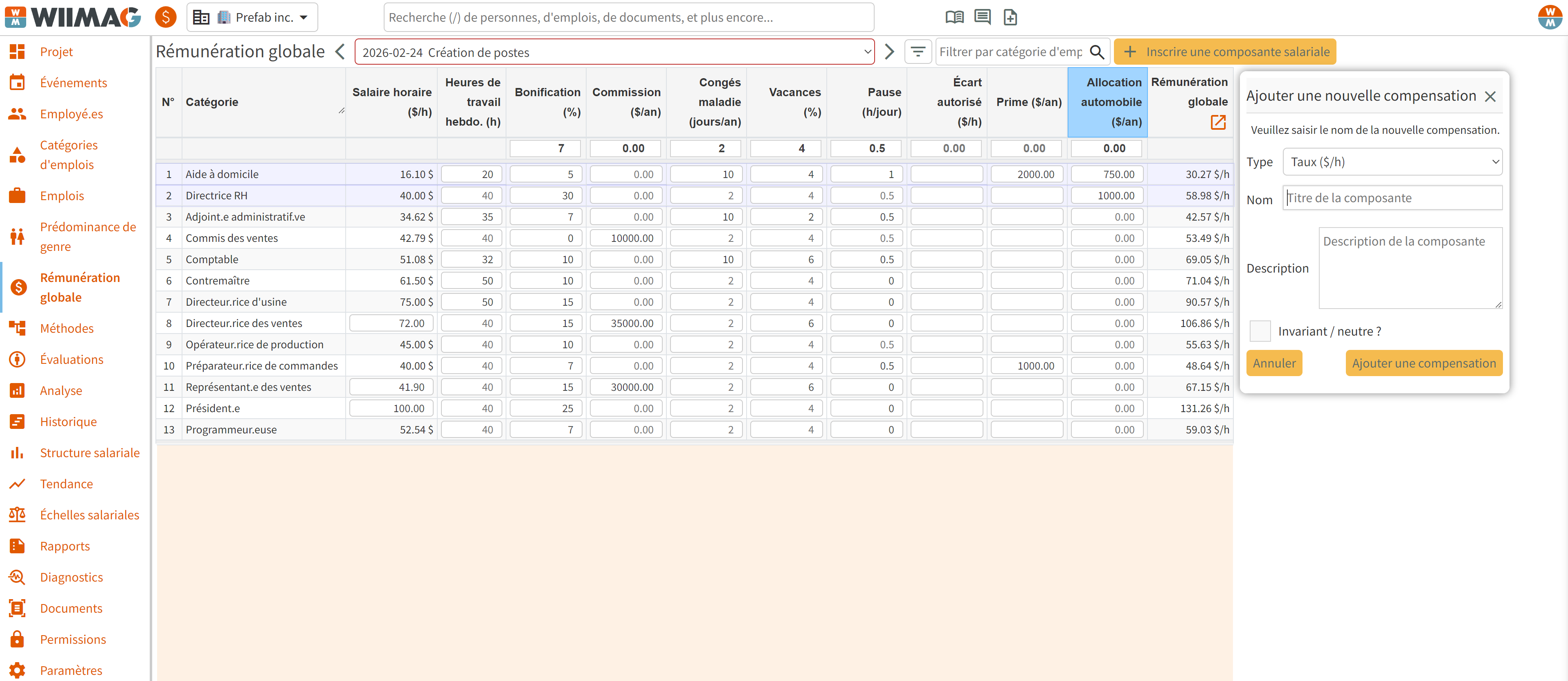Click the Échelles salariales balance icon
1568x681 pixels.
point(17,515)
